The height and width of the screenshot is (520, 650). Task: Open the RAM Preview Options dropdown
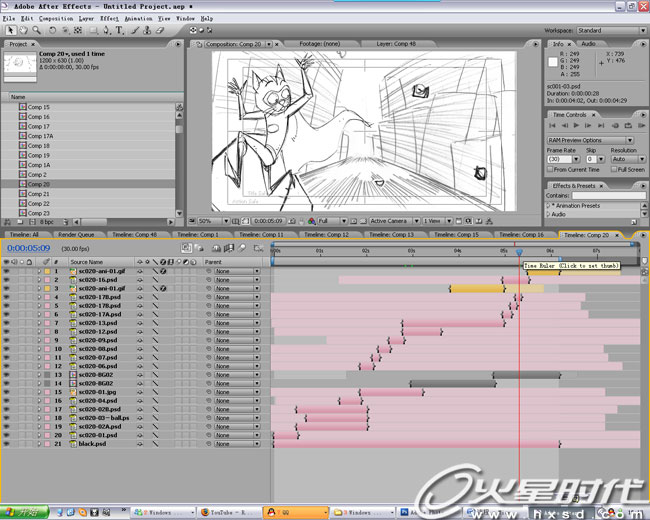590,140
